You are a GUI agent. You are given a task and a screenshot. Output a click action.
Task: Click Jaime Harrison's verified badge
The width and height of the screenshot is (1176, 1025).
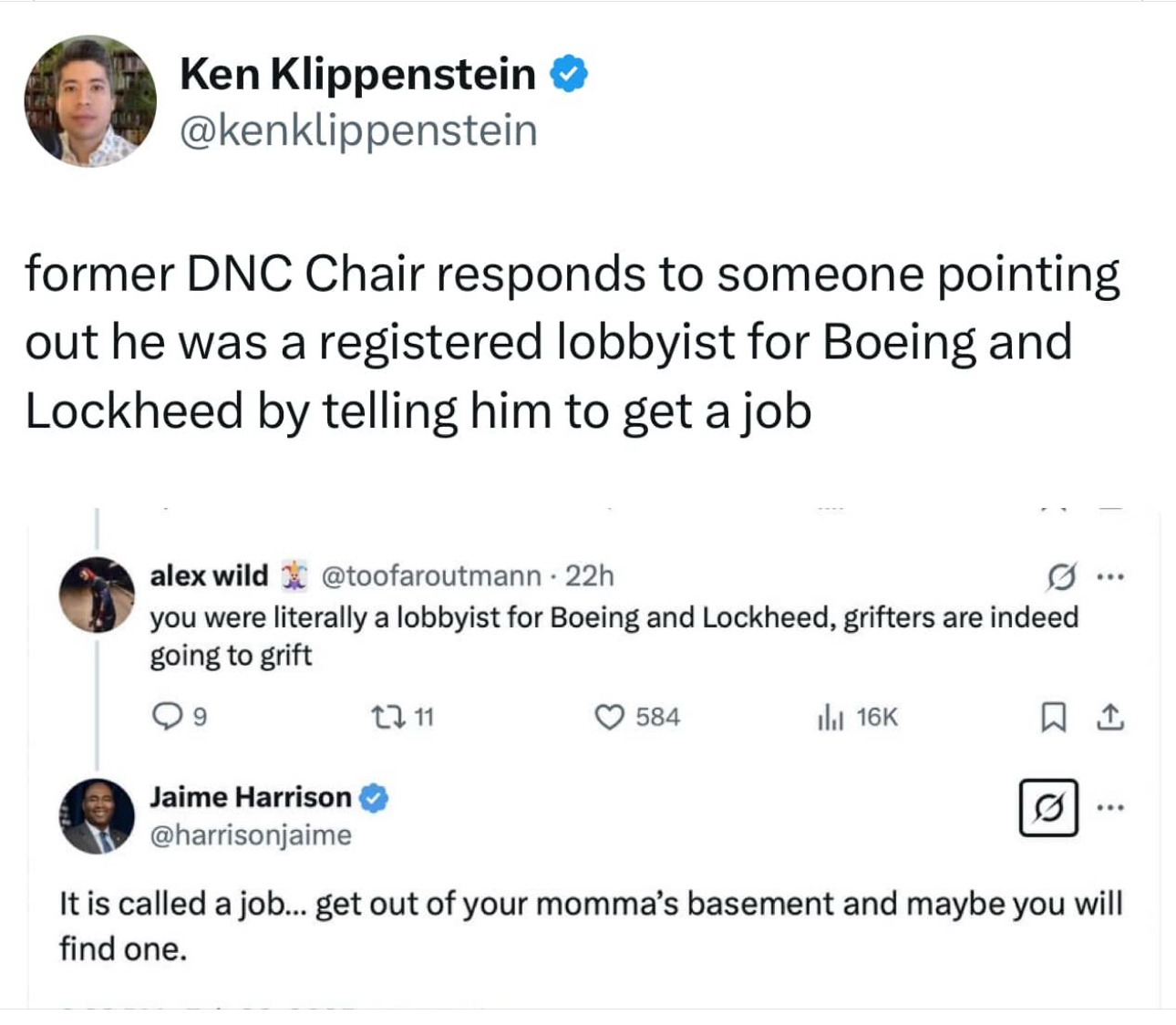(374, 798)
